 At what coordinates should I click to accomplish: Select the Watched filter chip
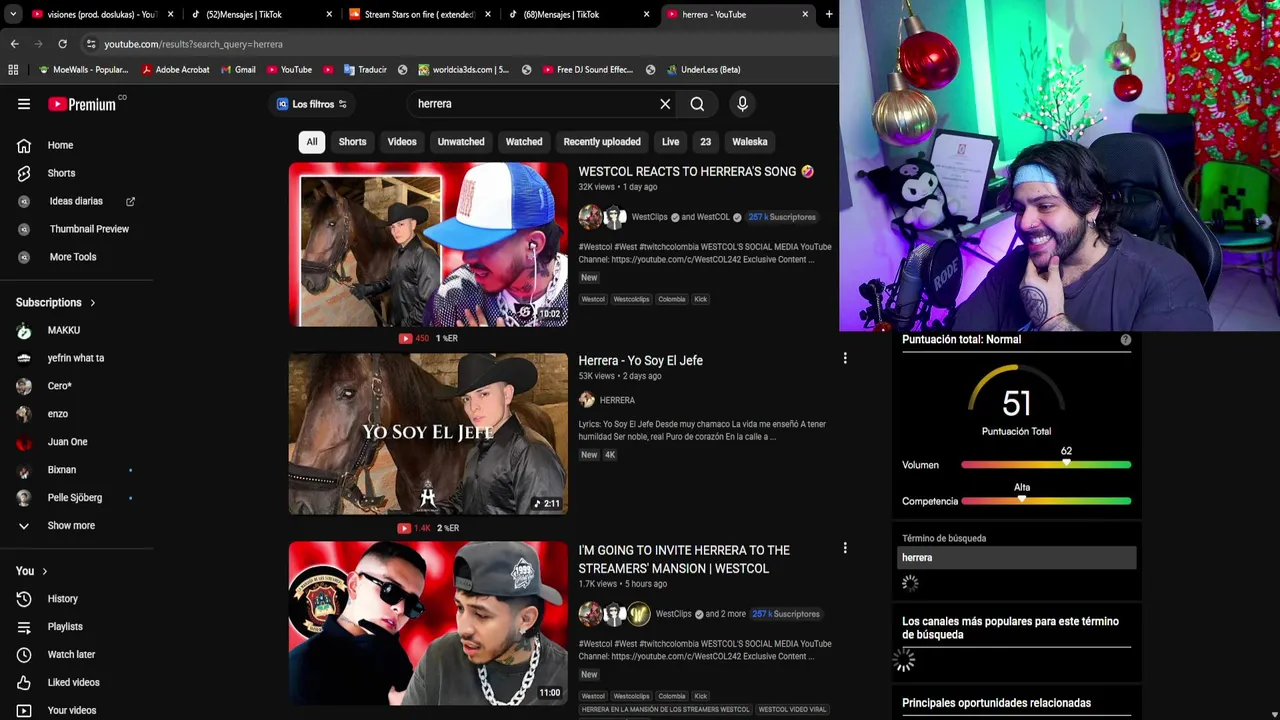pyautogui.click(x=524, y=142)
